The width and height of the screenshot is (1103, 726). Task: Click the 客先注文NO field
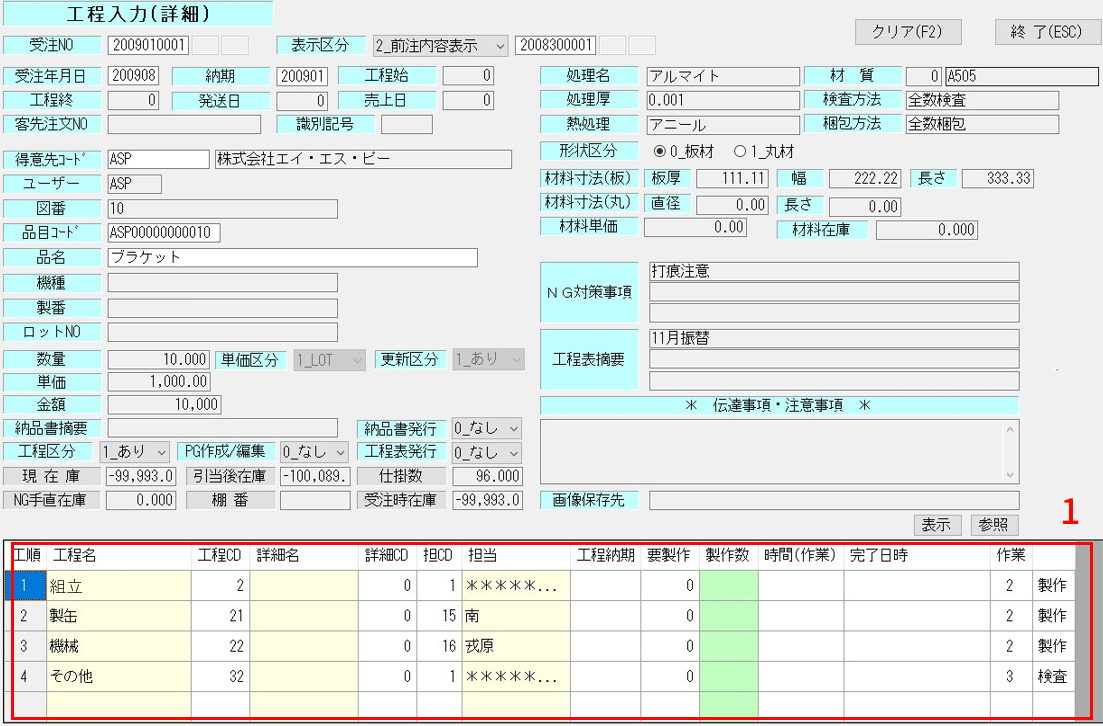pyautogui.click(x=184, y=125)
